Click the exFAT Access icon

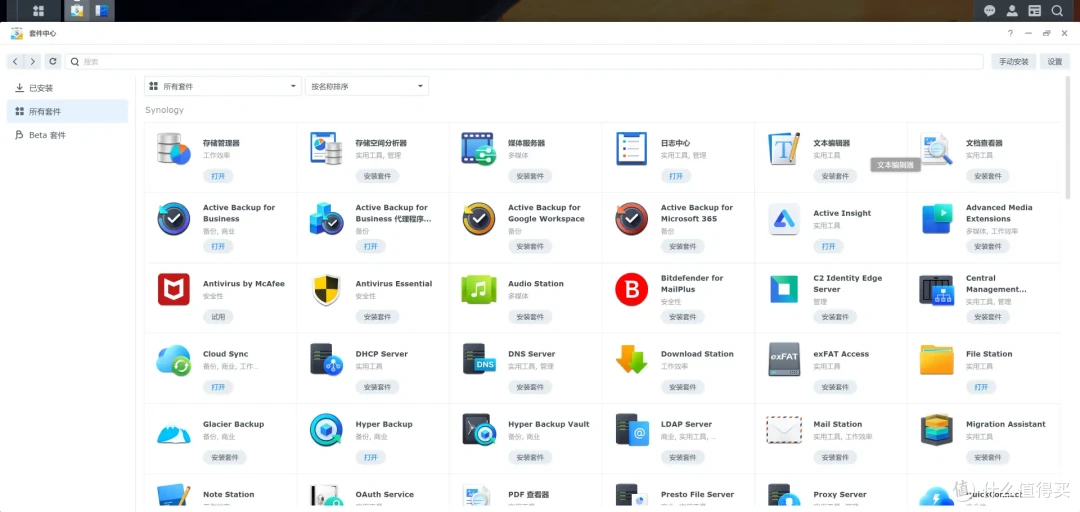(785, 360)
